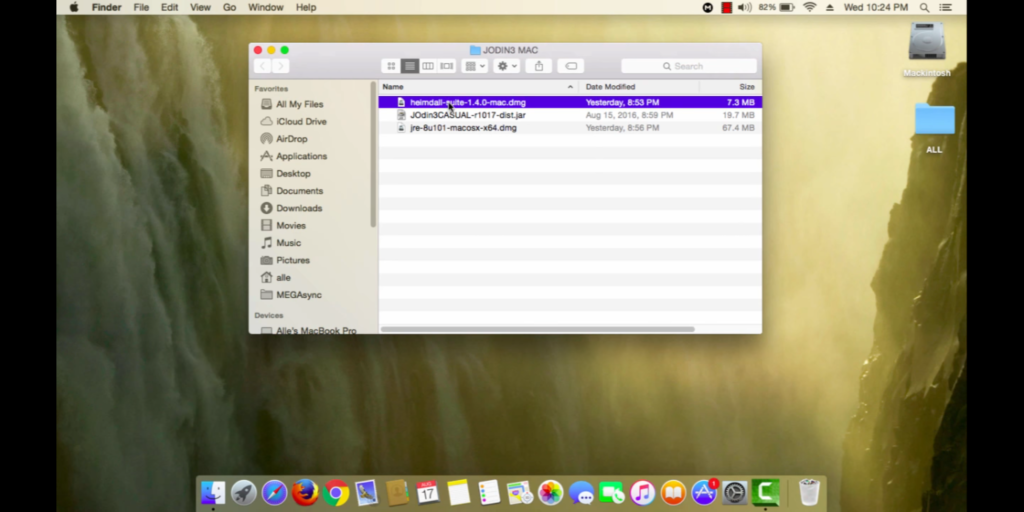Go to Downloads in the sidebar
The height and width of the screenshot is (512, 1024).
pyautogui.click(x=299, y=208)
